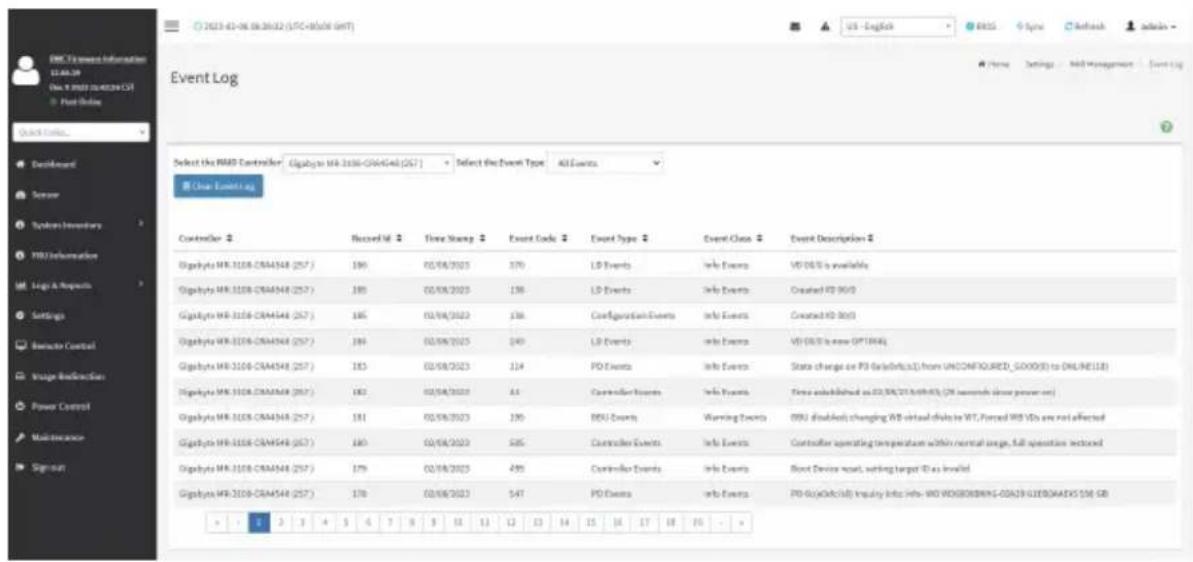Jump to the first page in pagination

[217, 523]
